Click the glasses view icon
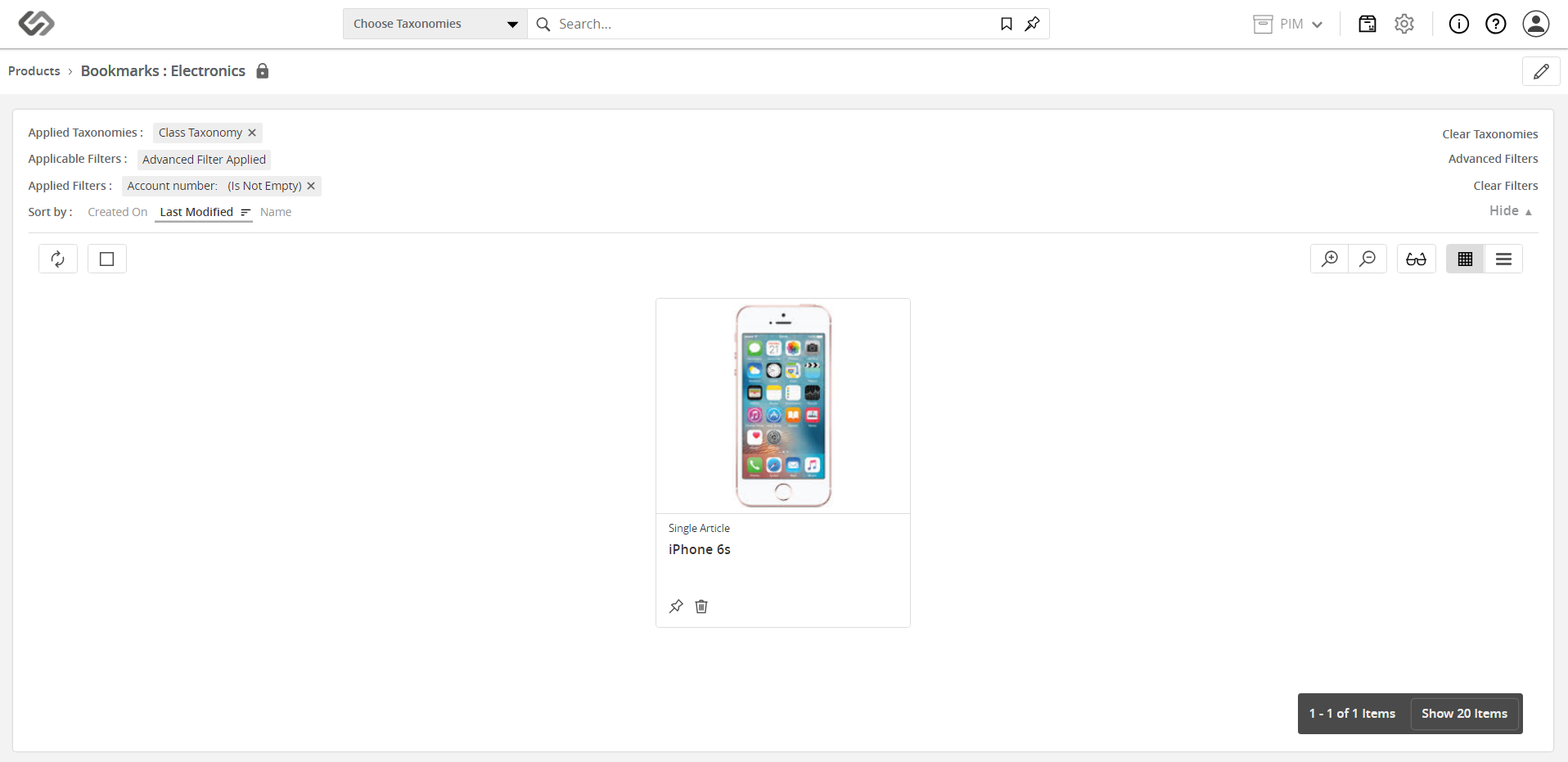1568x762 pixels. [x=1417, y=259]
